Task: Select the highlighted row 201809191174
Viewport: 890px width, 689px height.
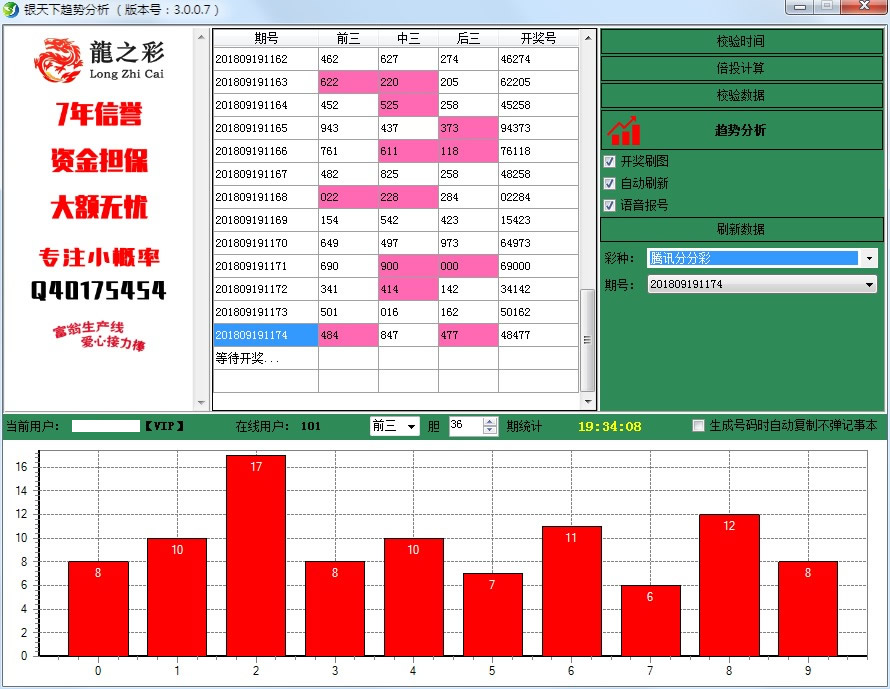Action: (265, 335)
